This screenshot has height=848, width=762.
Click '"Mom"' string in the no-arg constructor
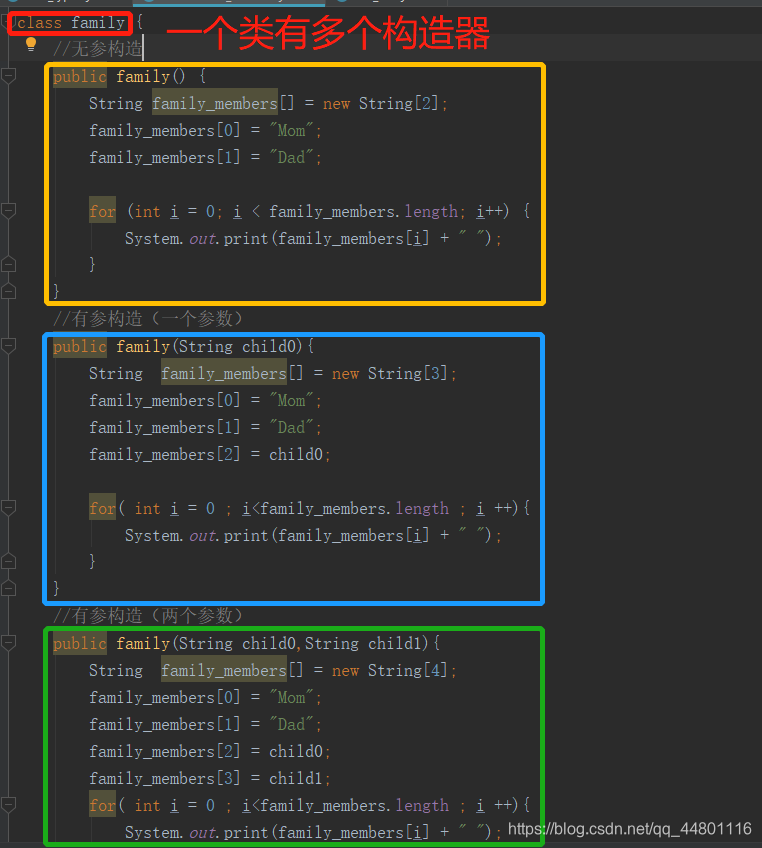[x=292, y=130]
